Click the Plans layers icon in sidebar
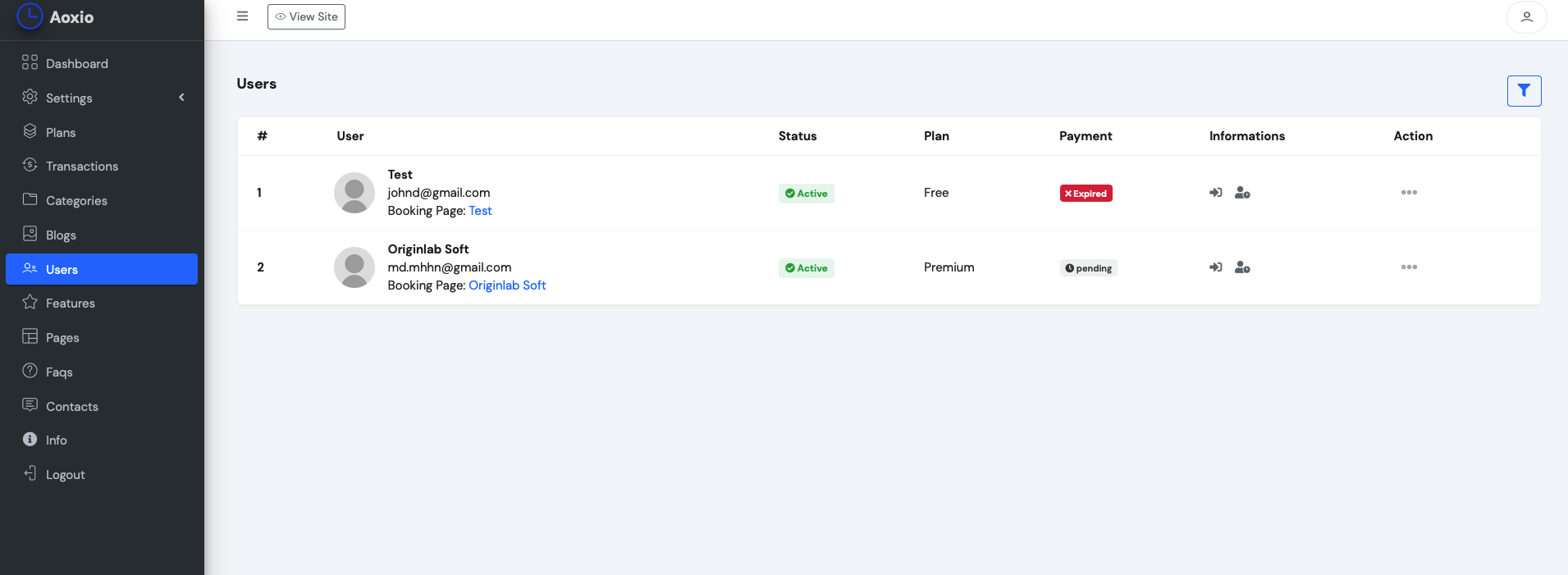Screen dimensions: 1568x575 pyautogui.click(x=30, y=131)
